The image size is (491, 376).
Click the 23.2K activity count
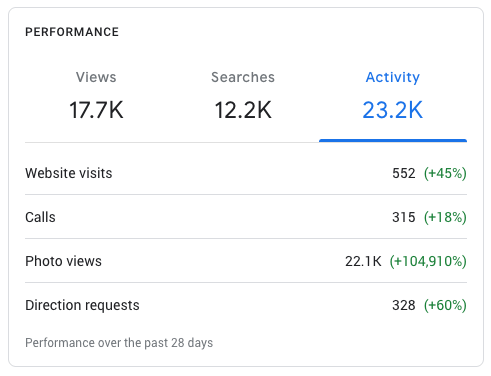pyautogui.click(x=393, y=110)
